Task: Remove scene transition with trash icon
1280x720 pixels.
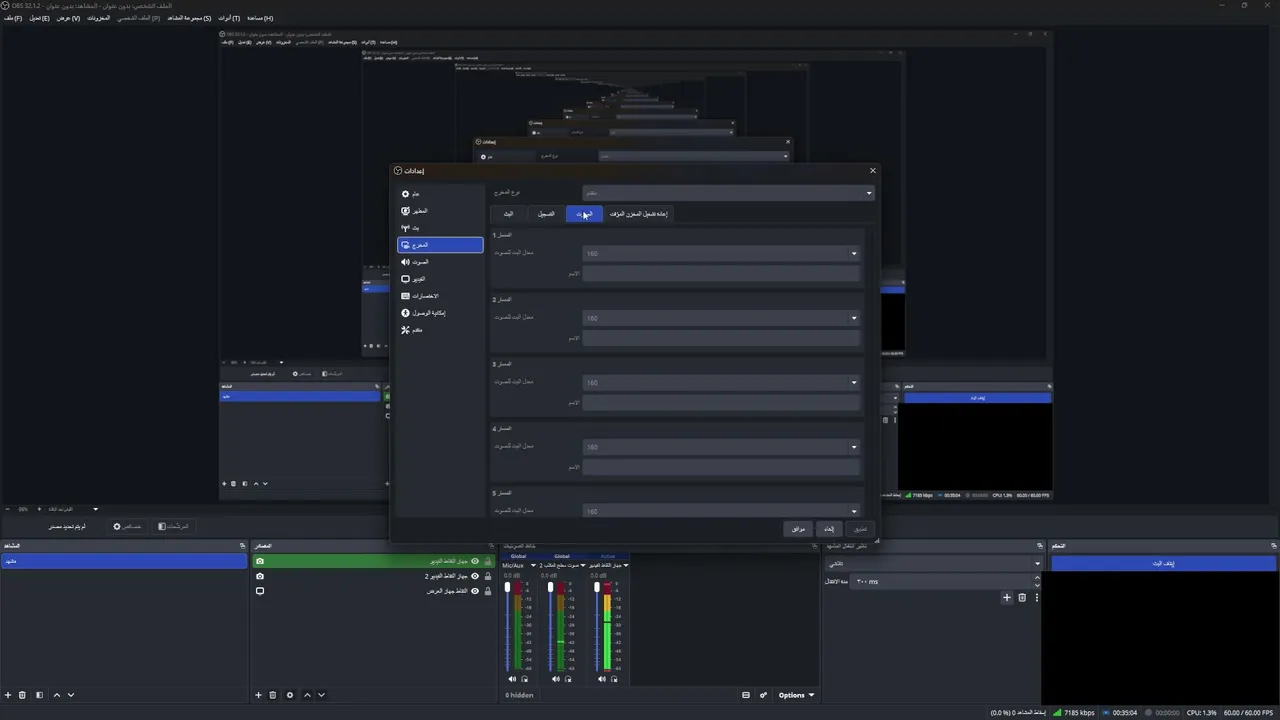Action: pos(1022,598)
